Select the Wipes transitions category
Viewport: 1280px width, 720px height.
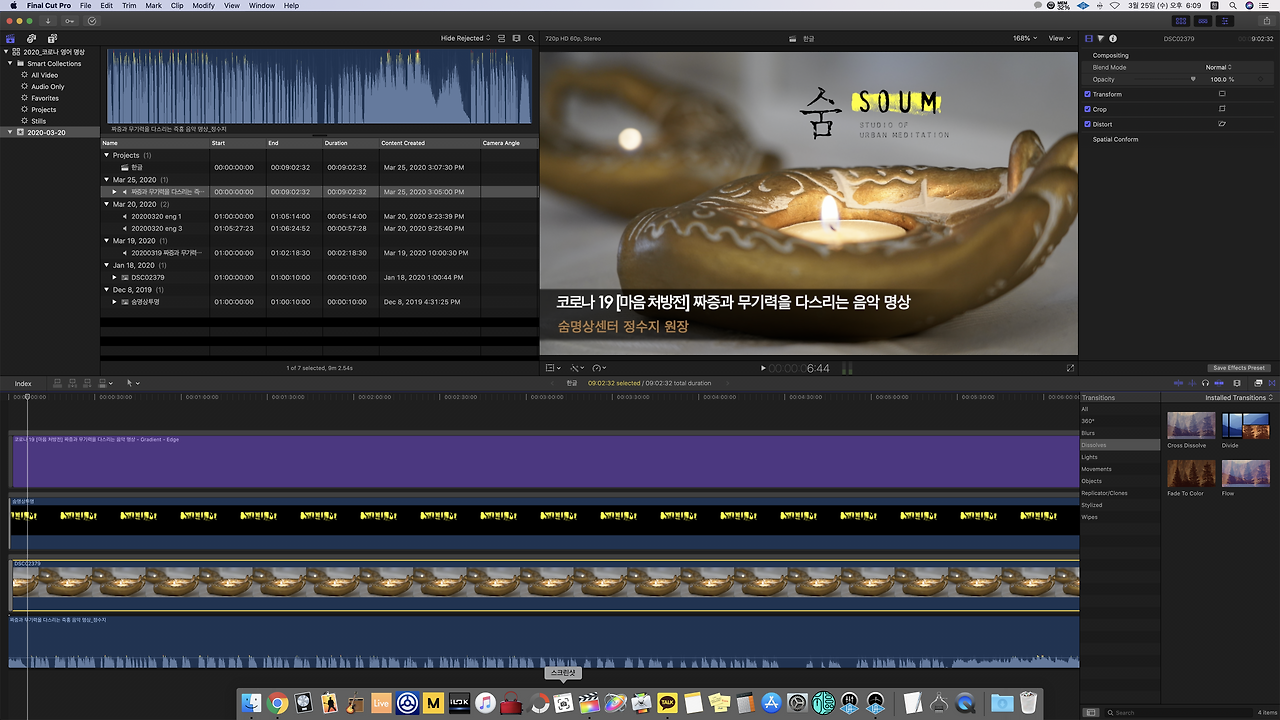point(1120,517)
